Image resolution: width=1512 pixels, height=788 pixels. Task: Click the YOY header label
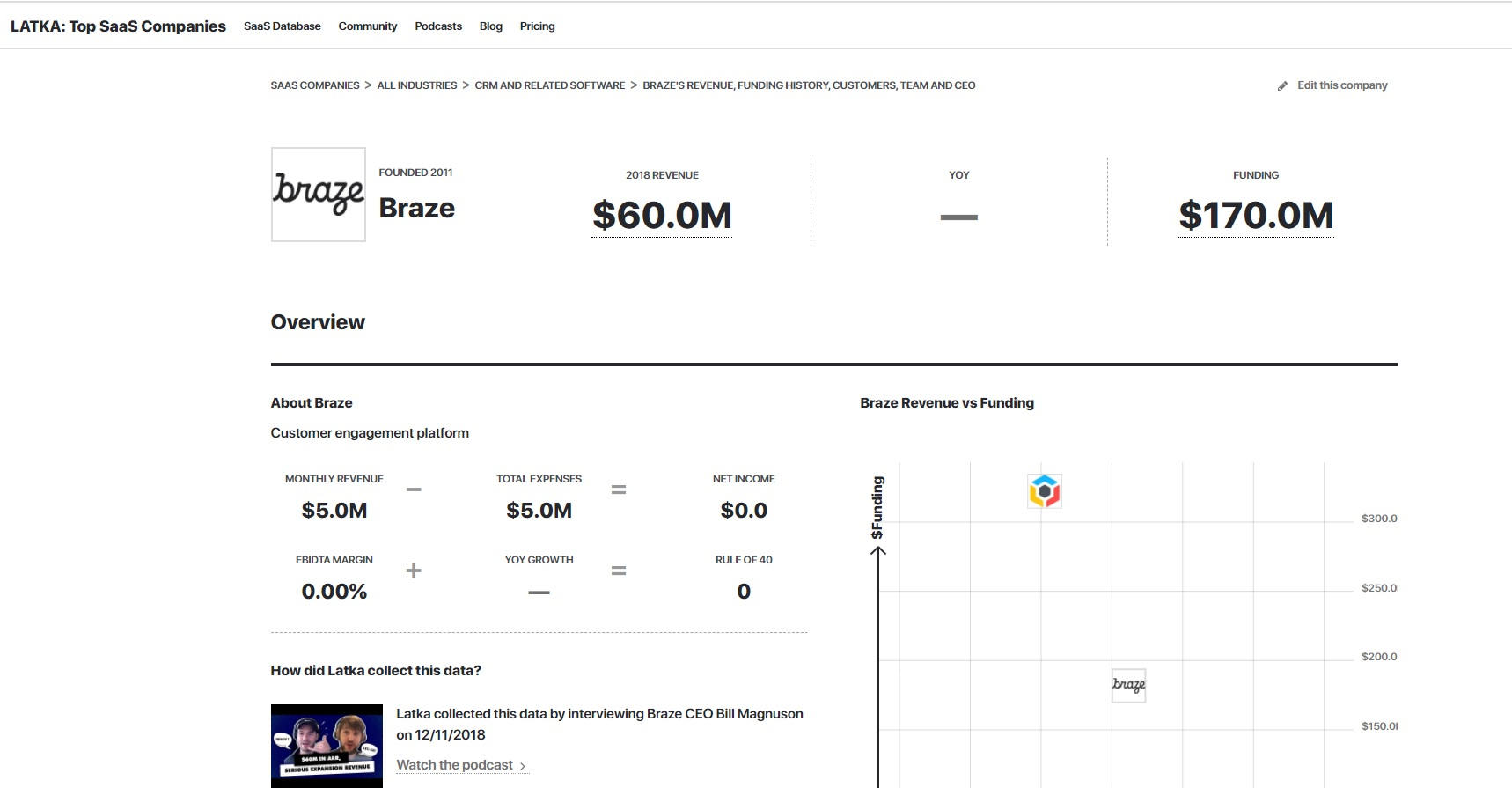pyautogui.click(x=959, y=175)
